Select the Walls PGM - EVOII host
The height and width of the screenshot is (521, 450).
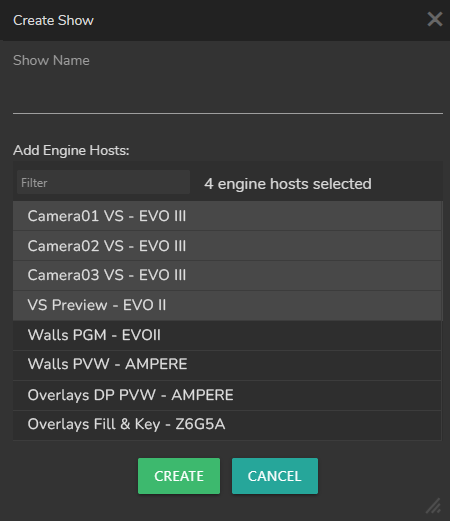coord(227,335)
